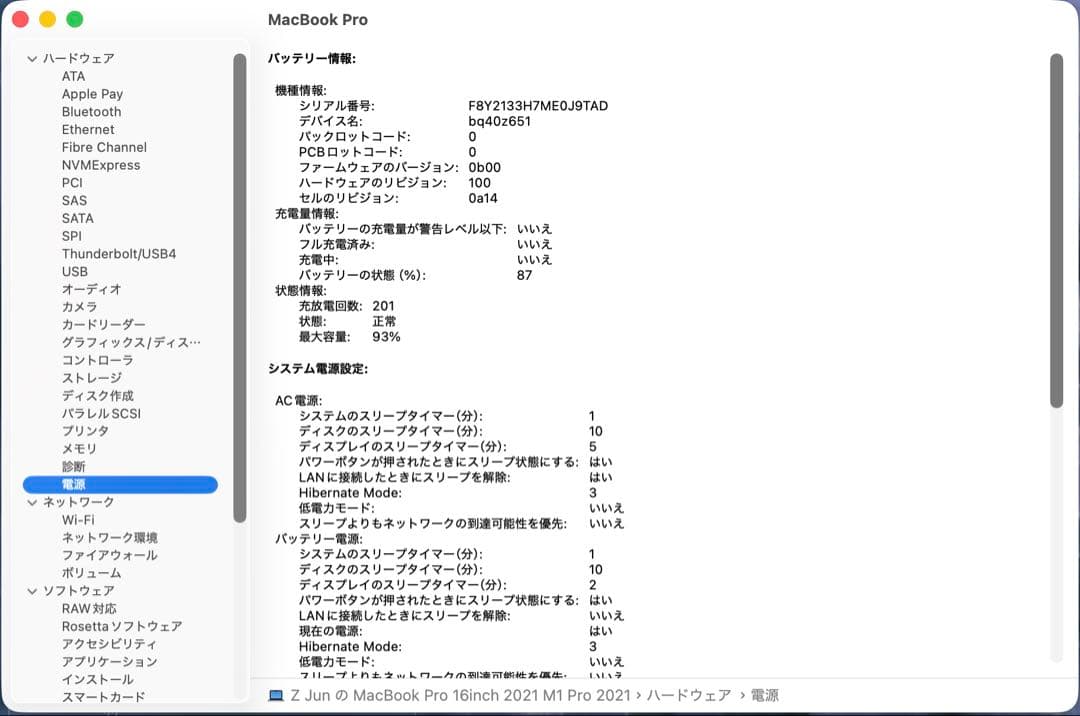Click Z Jun の MacBook Pro path item
1080x716 pixels.
(x=460, y=696)
